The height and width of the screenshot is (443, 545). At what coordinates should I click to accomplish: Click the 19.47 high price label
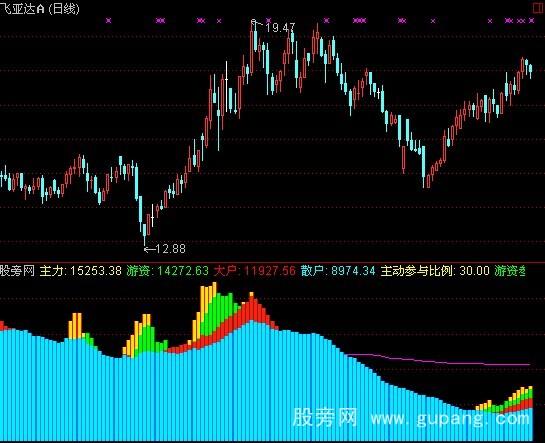click(280, 27)
